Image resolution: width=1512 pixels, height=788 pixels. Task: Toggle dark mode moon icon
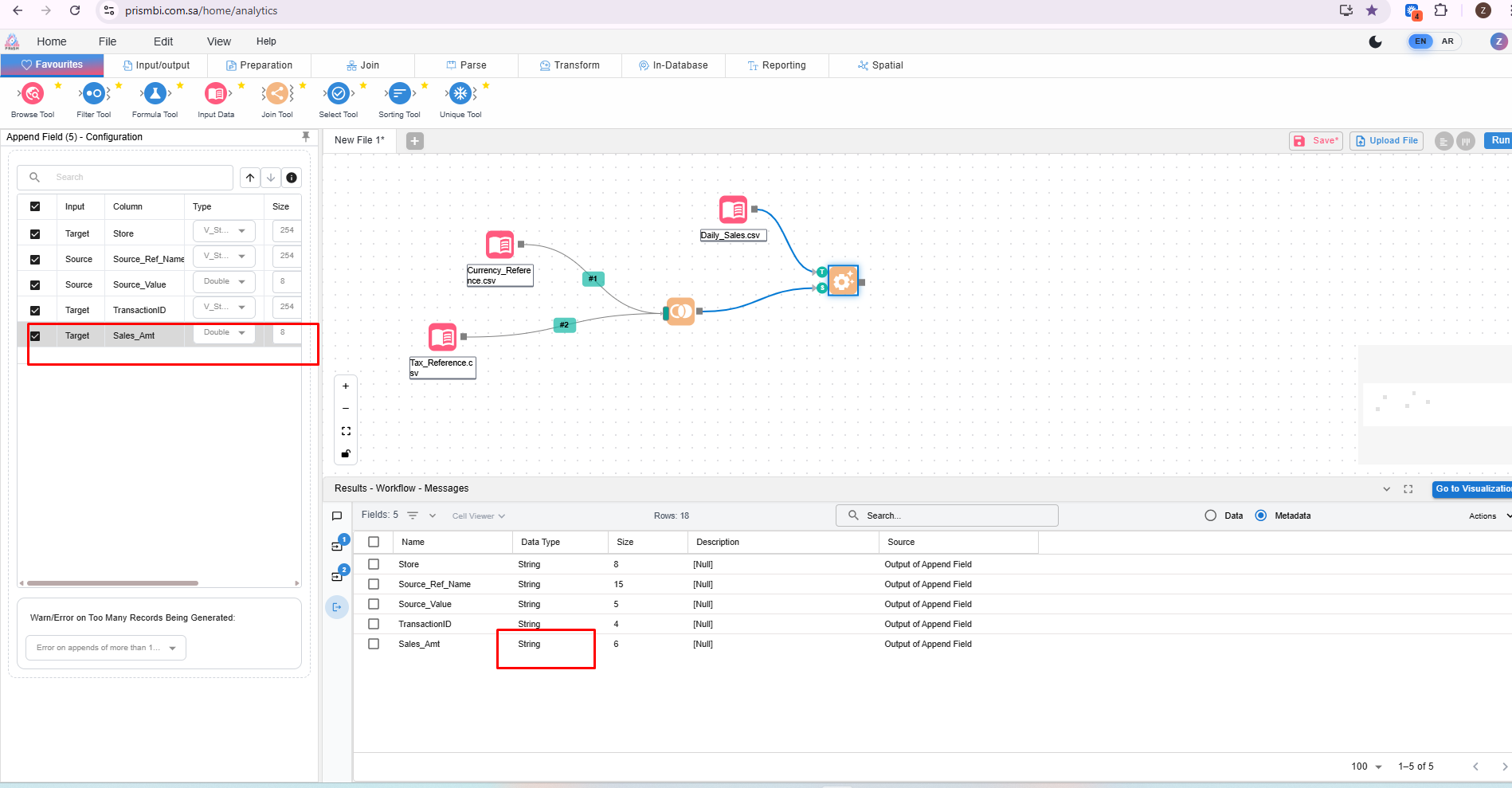coord(1375,41)
